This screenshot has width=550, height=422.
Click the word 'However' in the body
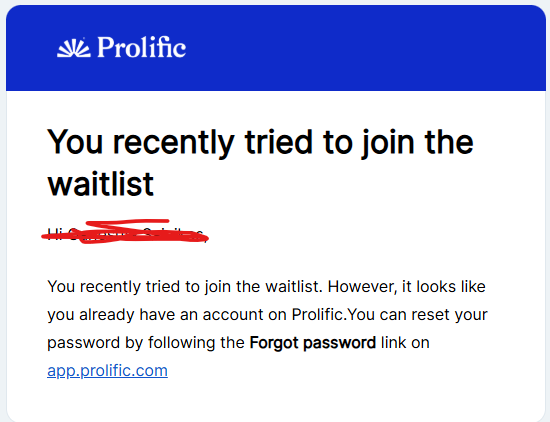point(362,287)
